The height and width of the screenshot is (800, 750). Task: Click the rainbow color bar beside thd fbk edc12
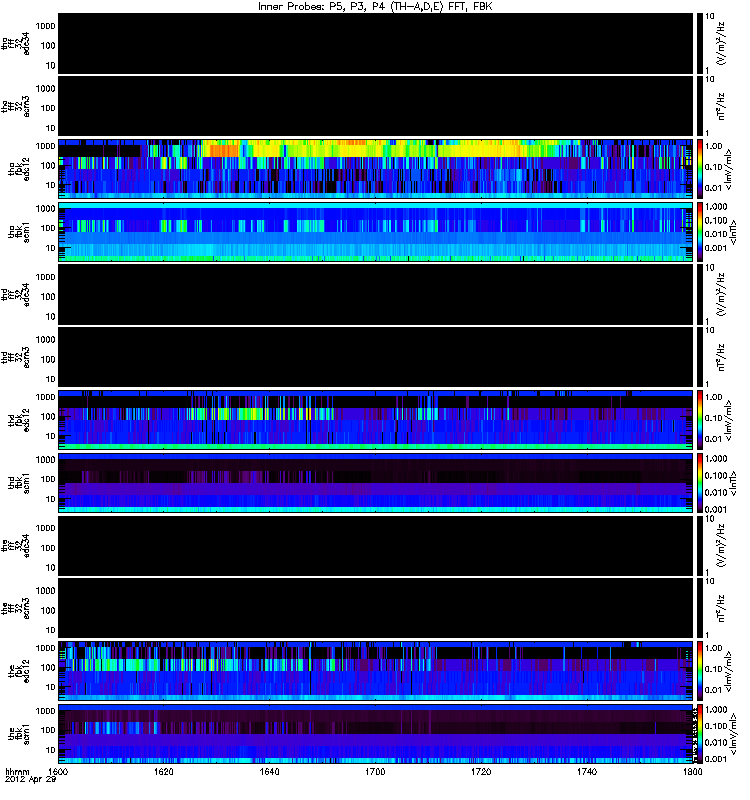pos(699,420)
